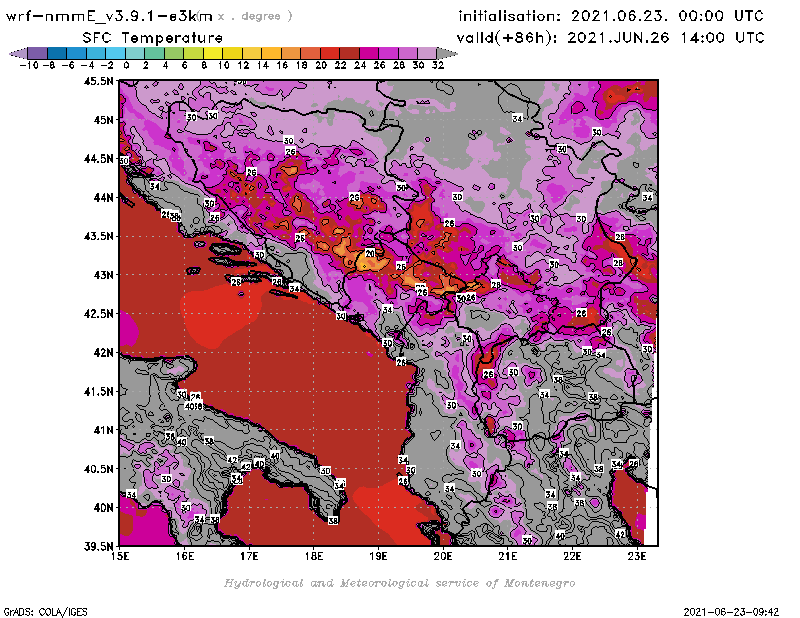Viewport: 800px width, 618px height.
Task: Click the 23E longitude label
Action: (x=637, y=556)
